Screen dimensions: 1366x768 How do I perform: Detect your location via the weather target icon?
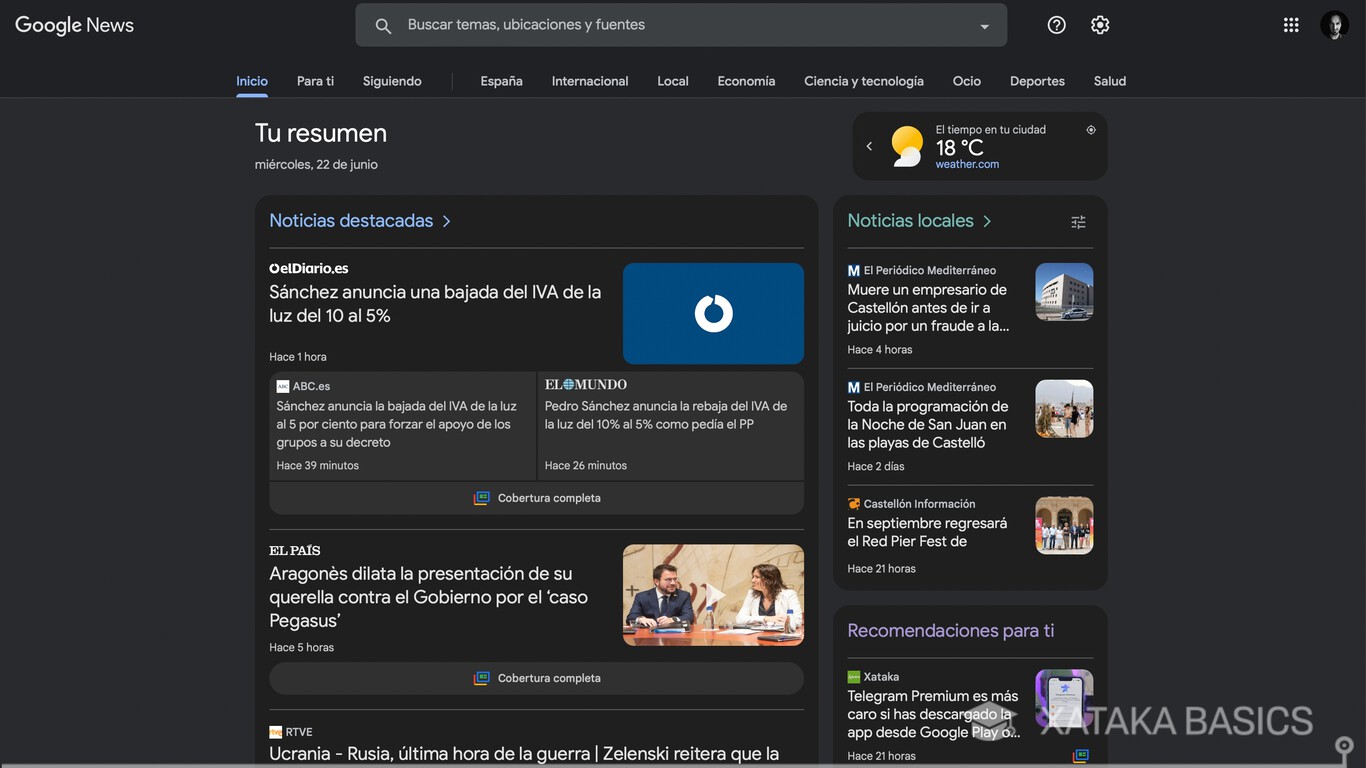coord(1090,129)
